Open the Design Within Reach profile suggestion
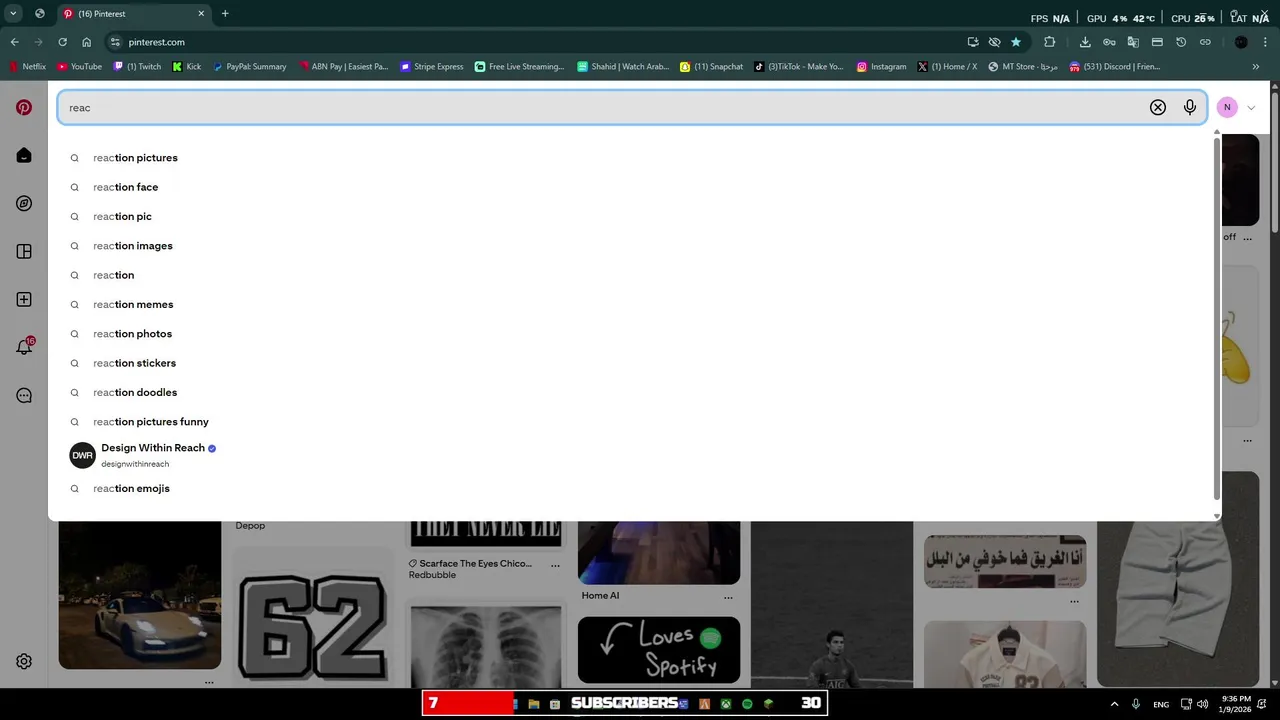Image resolution: width=1280 pixels, height=720 pixels. pos(143,455)
